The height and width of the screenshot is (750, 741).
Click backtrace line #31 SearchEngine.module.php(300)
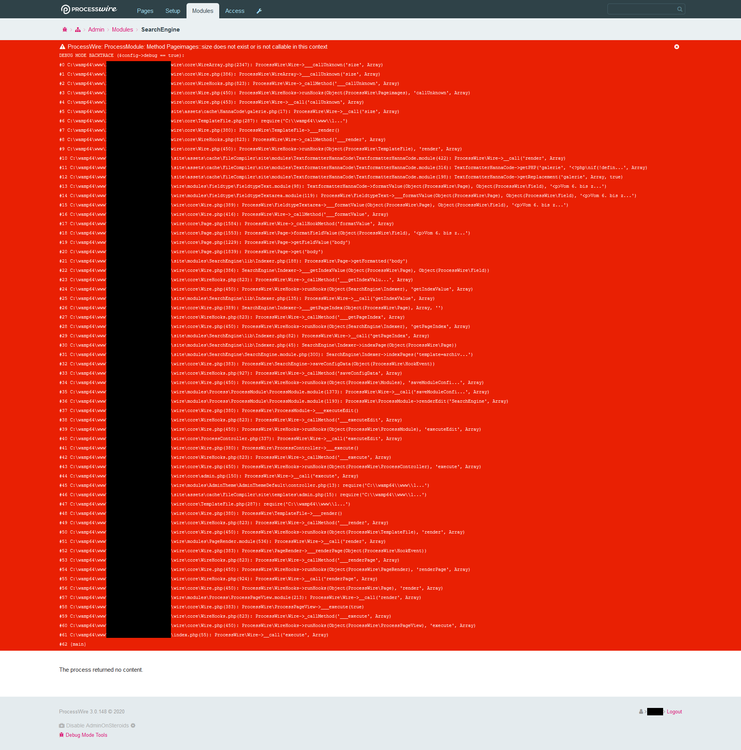coord(266,354)
